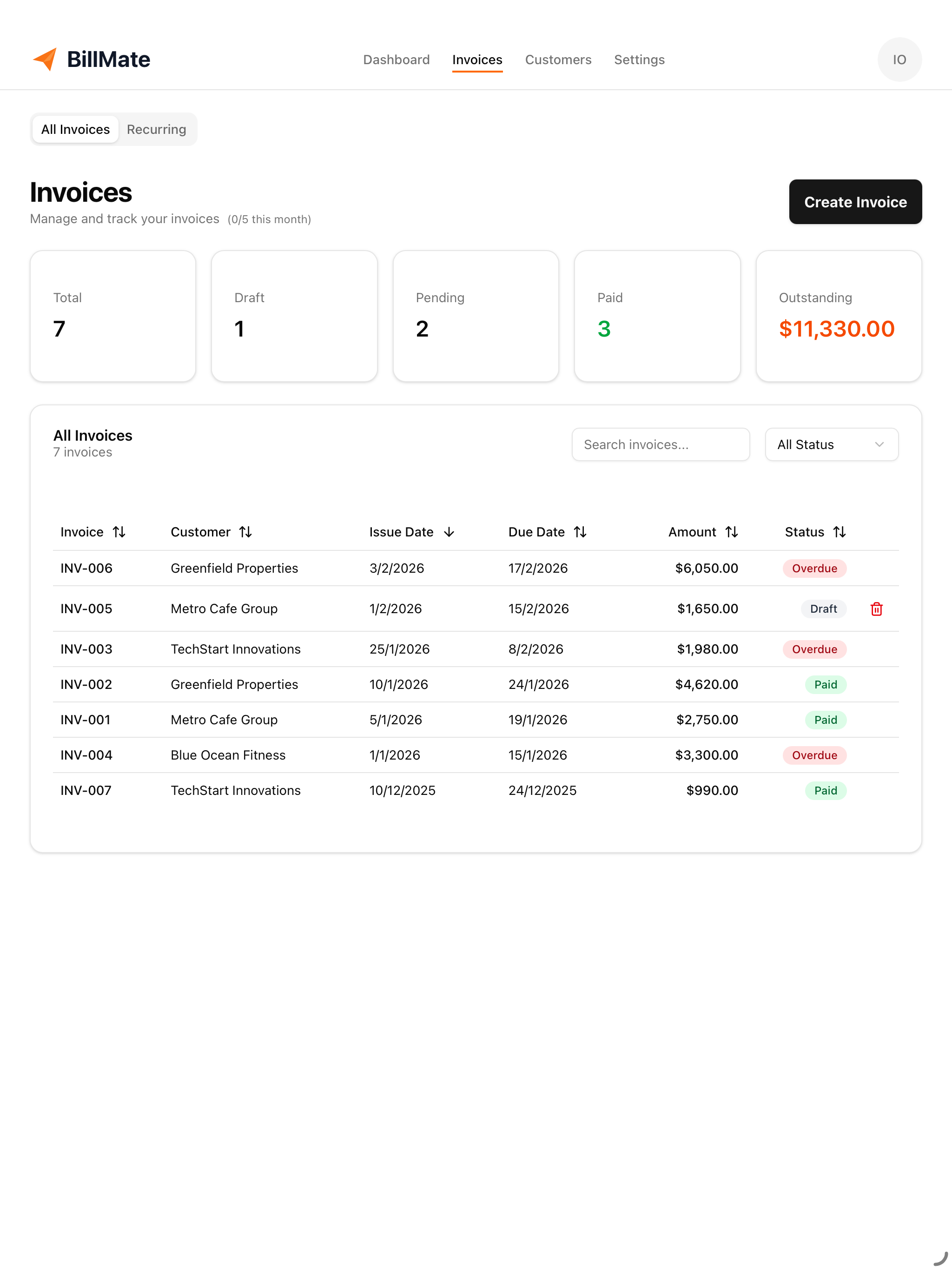Viewport: 952px width, 1270px height.
Task: Open the IO user avatar menu
Action: [x=899, y=59]
